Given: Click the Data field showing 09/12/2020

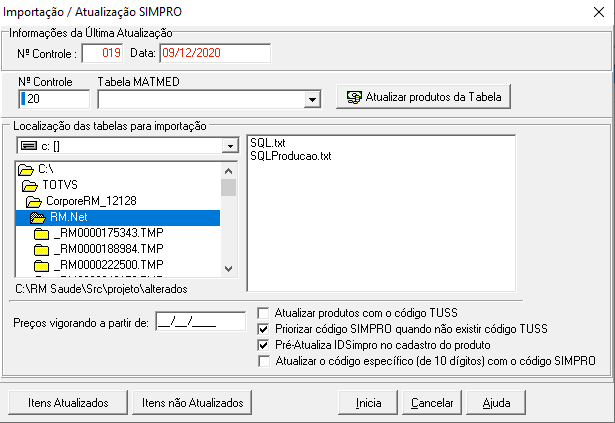Looking at the screenshot, I should (215, 53).
